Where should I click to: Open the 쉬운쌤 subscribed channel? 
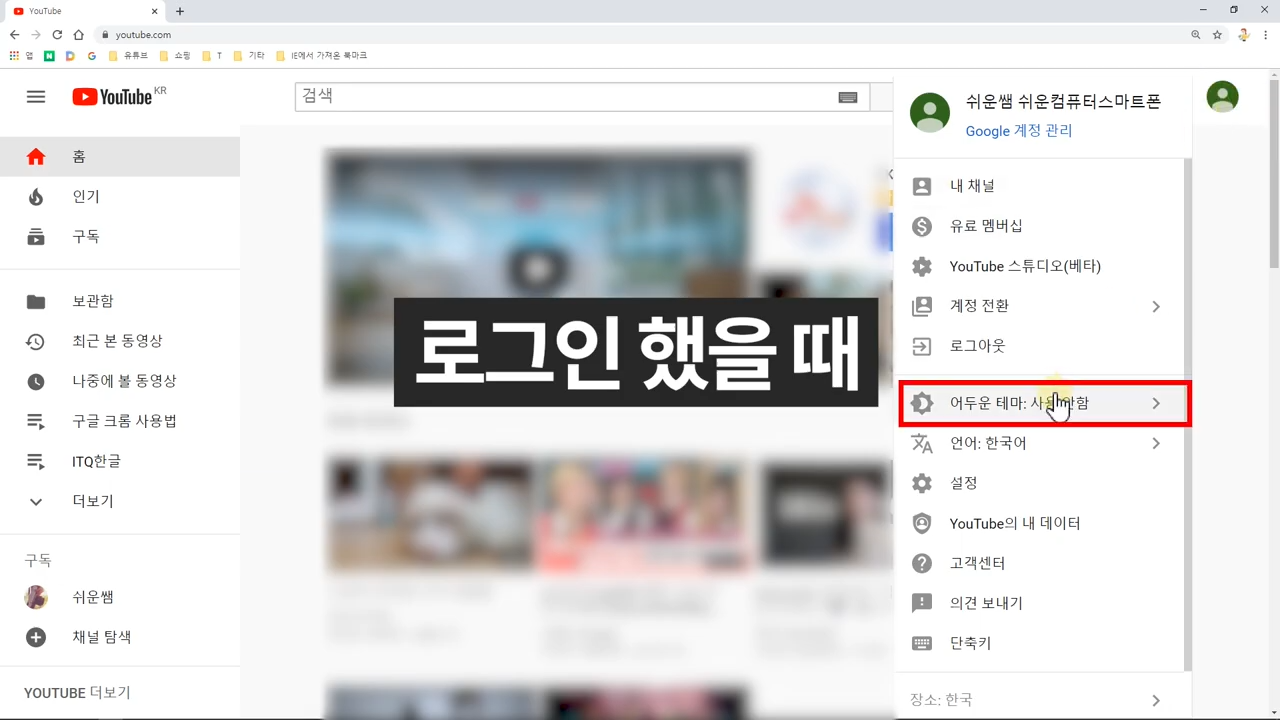tap(120, 597)
